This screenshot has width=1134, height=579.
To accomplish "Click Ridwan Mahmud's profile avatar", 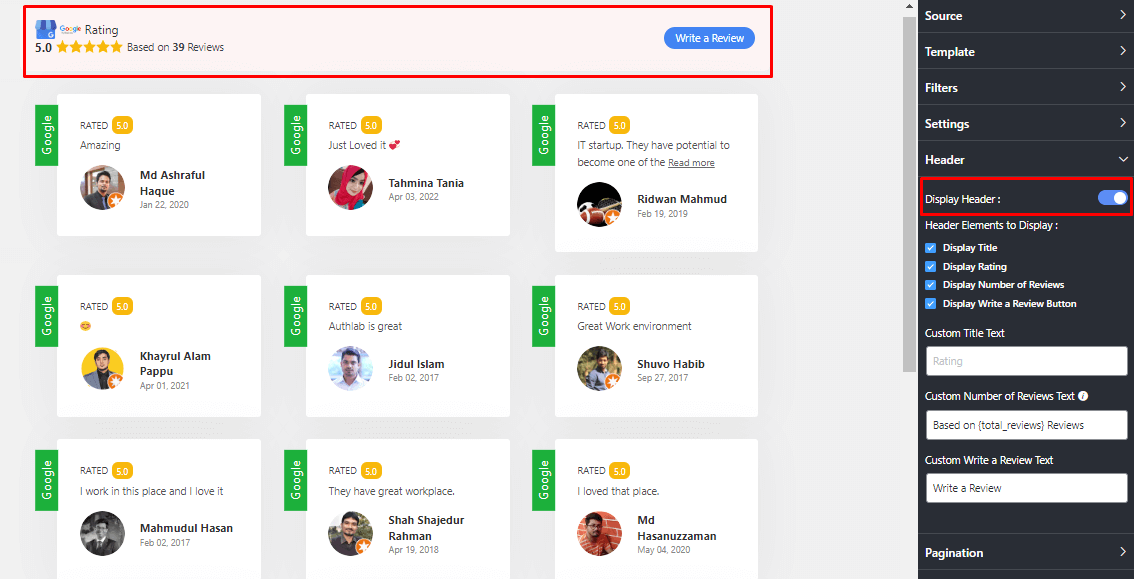I will [x=599, y=204].
